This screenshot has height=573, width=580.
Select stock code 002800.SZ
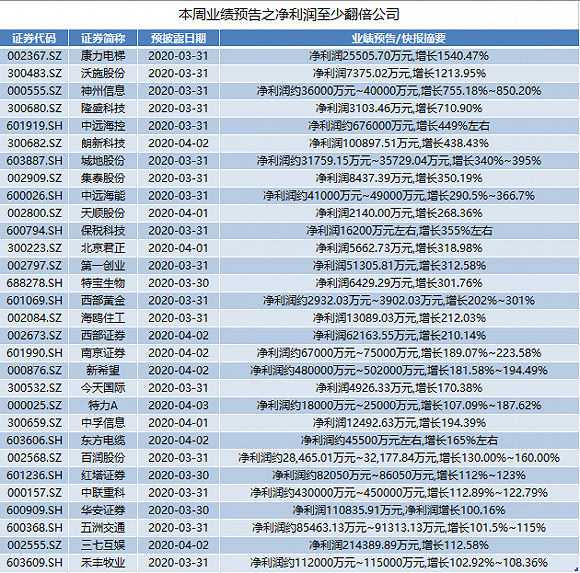[x=34, y=213]
